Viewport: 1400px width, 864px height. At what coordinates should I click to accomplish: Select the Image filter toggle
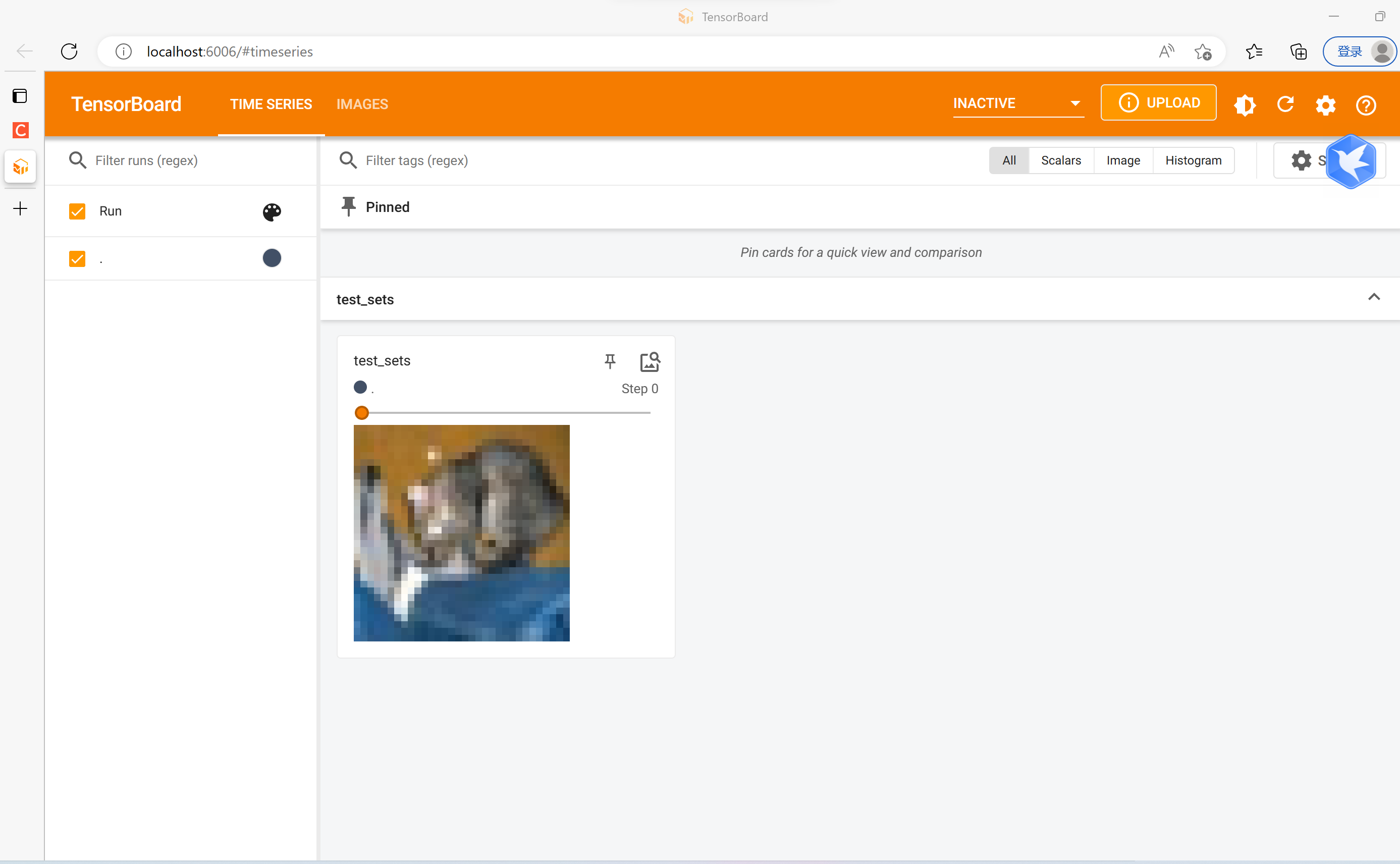click(1122, 160)
